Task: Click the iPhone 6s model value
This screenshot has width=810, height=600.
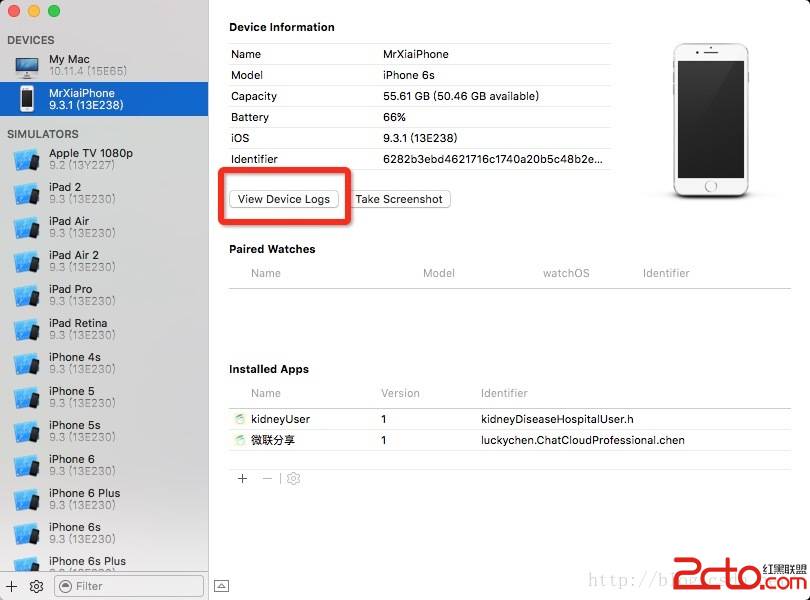Action: 409,75
